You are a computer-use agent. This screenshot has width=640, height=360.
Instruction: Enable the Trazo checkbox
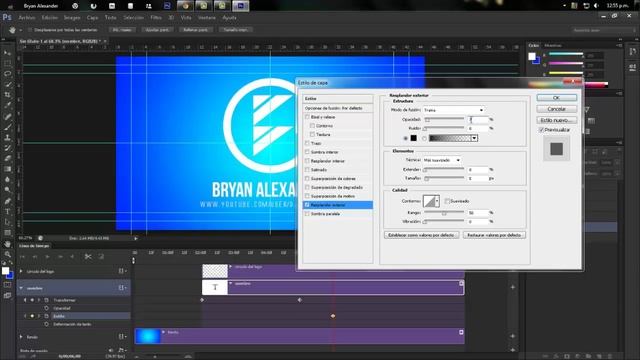click(x=307, y=143)
